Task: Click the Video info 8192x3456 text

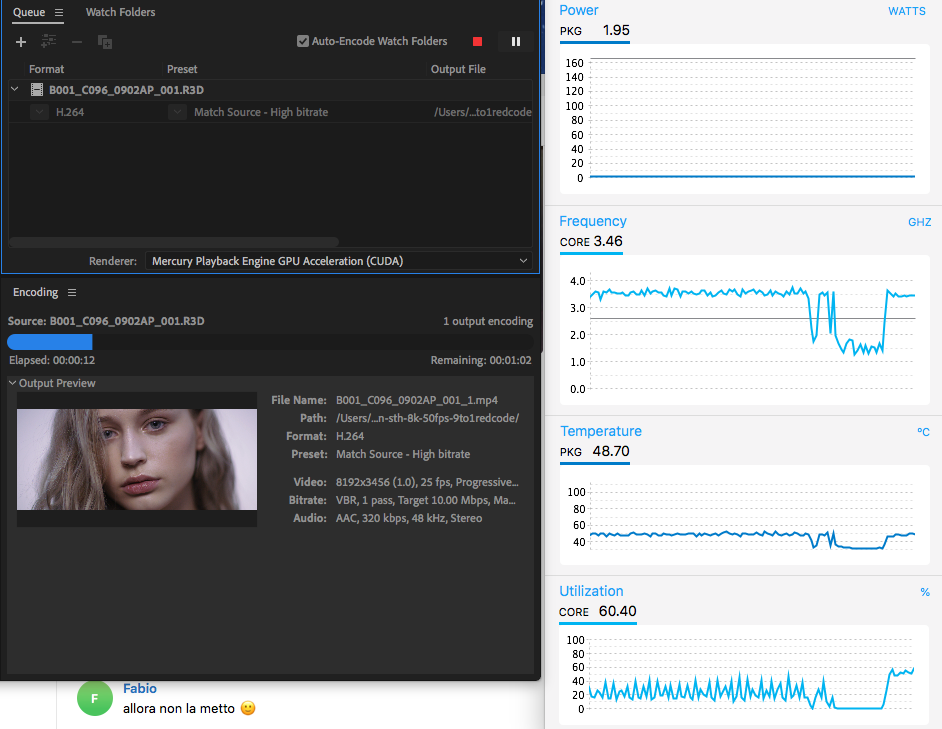Action: coord(427,482)
